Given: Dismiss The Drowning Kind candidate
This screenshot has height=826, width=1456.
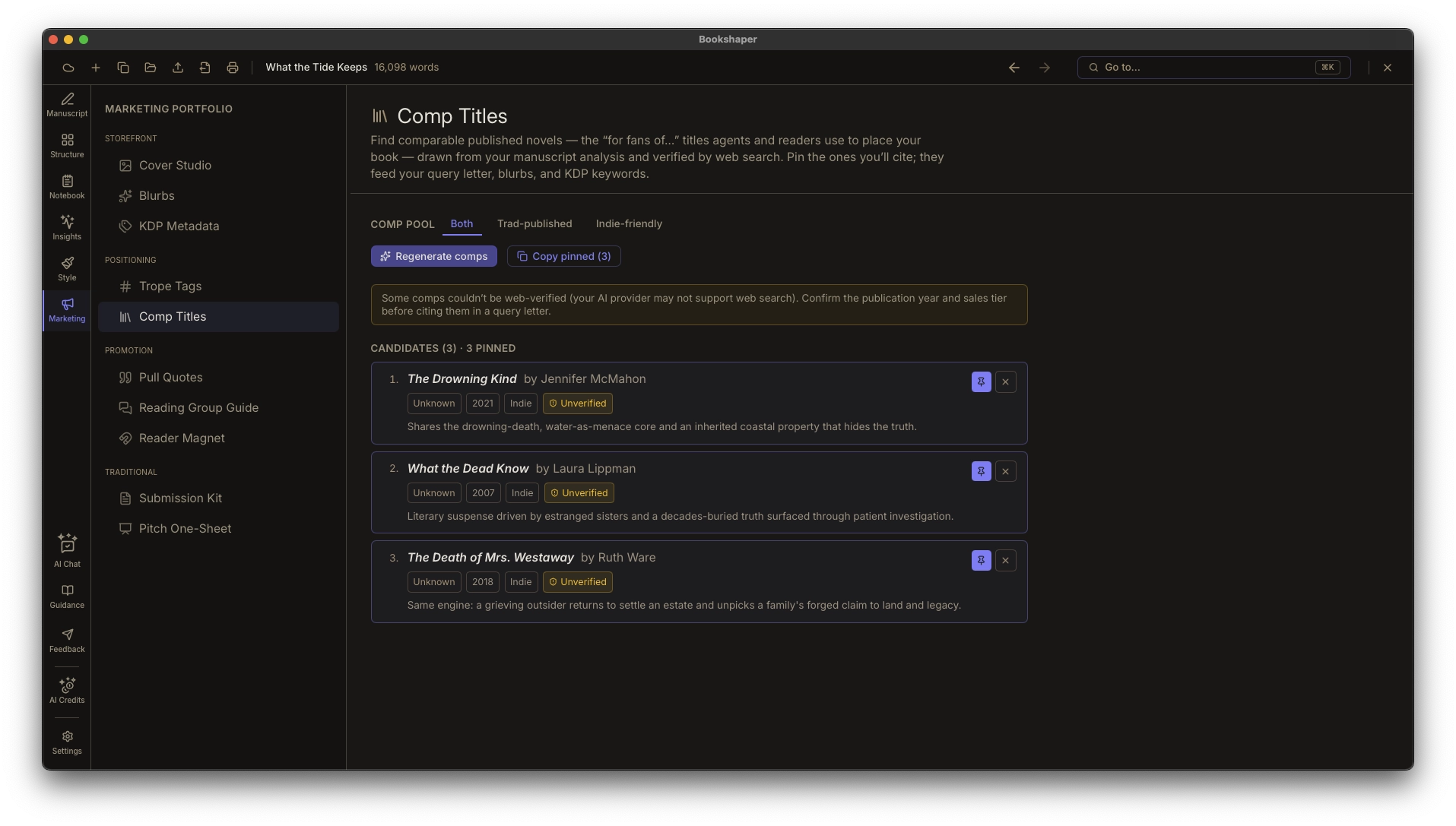Looking at the screenshot, I should [1006, 382].
